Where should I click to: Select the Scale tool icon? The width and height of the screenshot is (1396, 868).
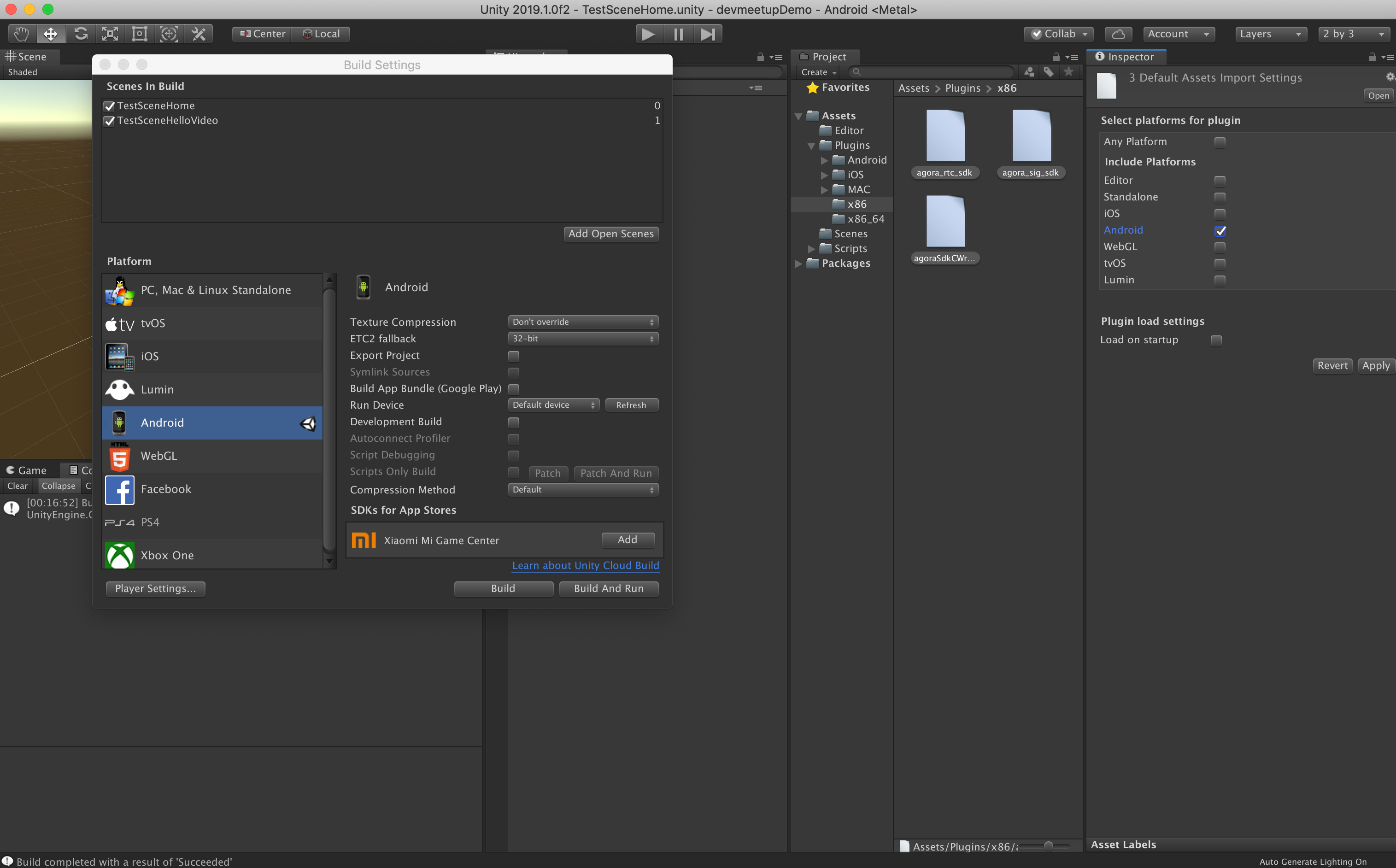(x=110, y=34)
